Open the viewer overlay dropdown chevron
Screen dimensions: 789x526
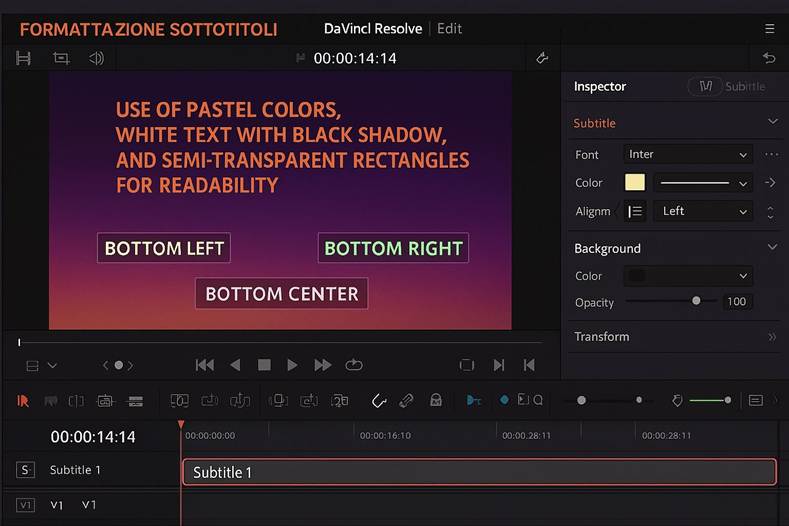pyautogui.click(x=52, y=365)
